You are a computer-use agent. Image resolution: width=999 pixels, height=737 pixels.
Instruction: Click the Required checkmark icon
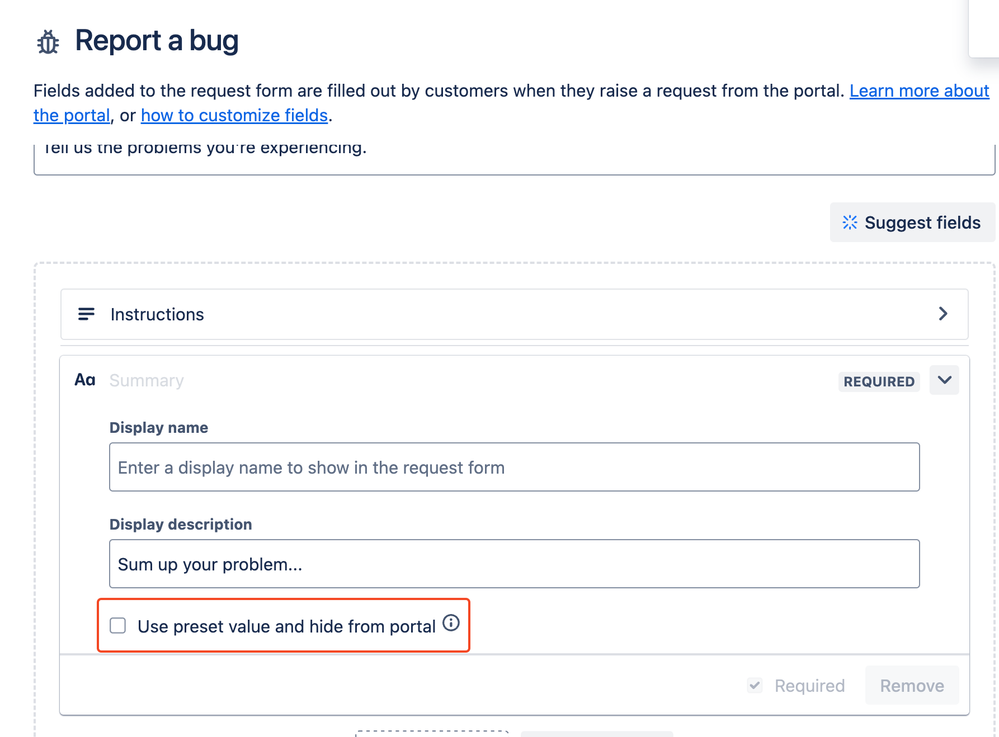tap(755, 685)
